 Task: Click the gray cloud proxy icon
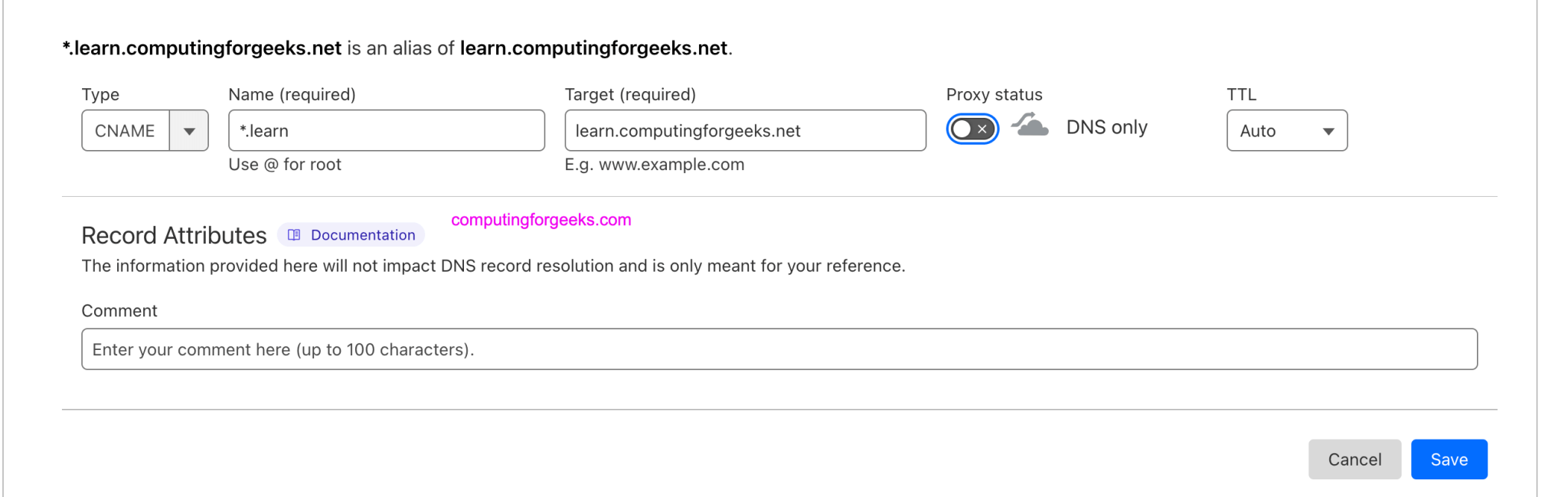pos(1029,126)
